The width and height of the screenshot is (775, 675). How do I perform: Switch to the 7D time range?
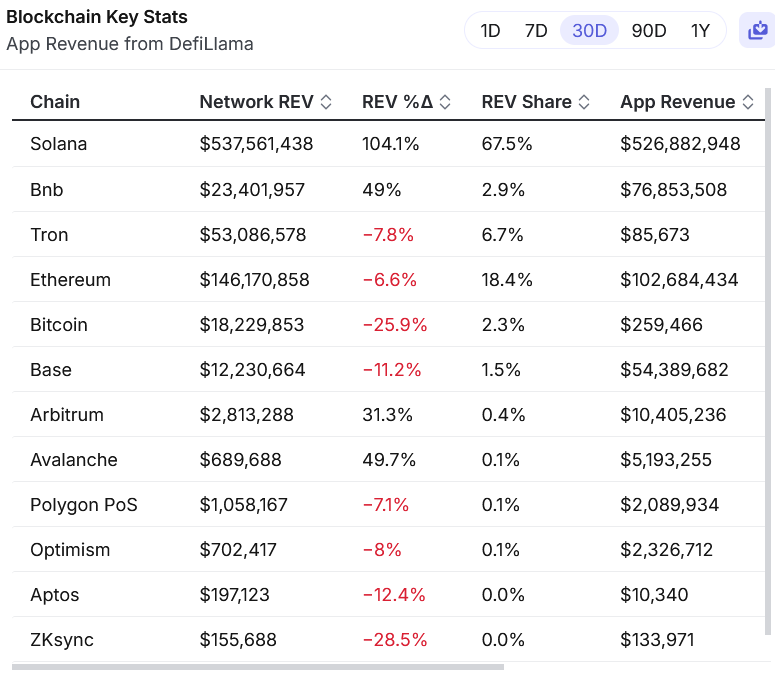tap(536, 30)
